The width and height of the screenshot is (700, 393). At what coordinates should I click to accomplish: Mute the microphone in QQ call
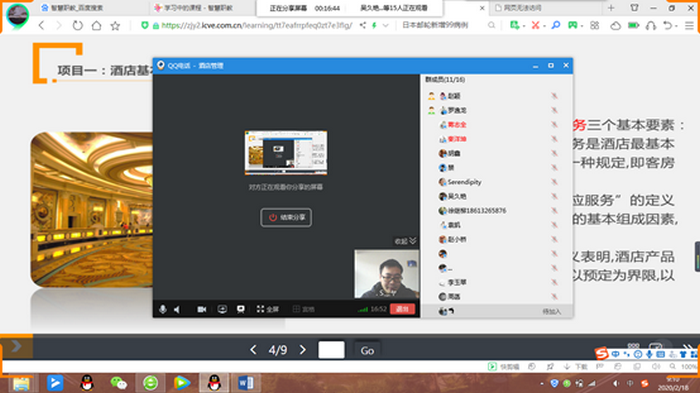coord(163,309)
